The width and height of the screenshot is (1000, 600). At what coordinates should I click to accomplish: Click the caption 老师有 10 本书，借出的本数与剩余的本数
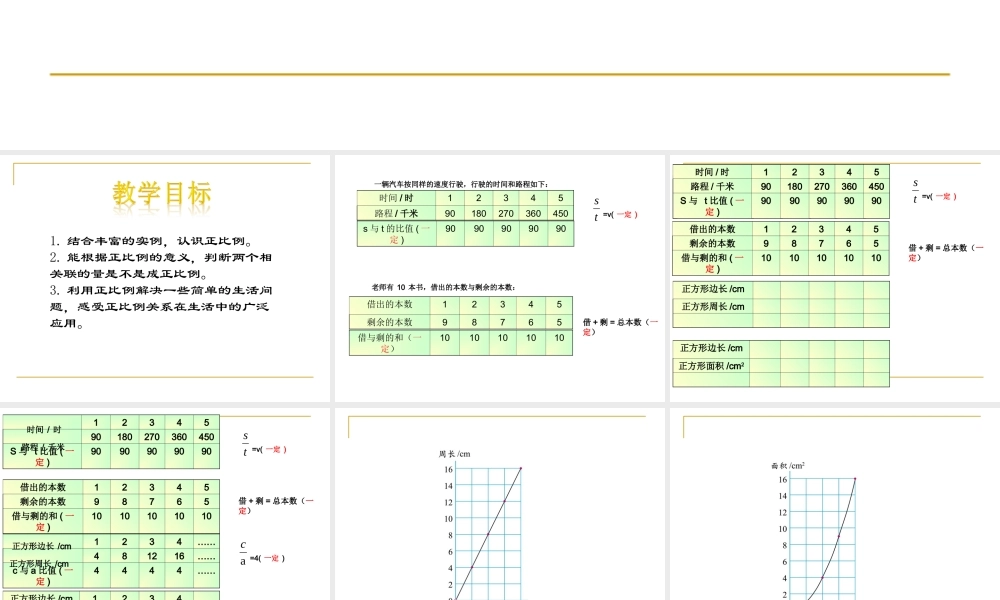pos(444,288)
